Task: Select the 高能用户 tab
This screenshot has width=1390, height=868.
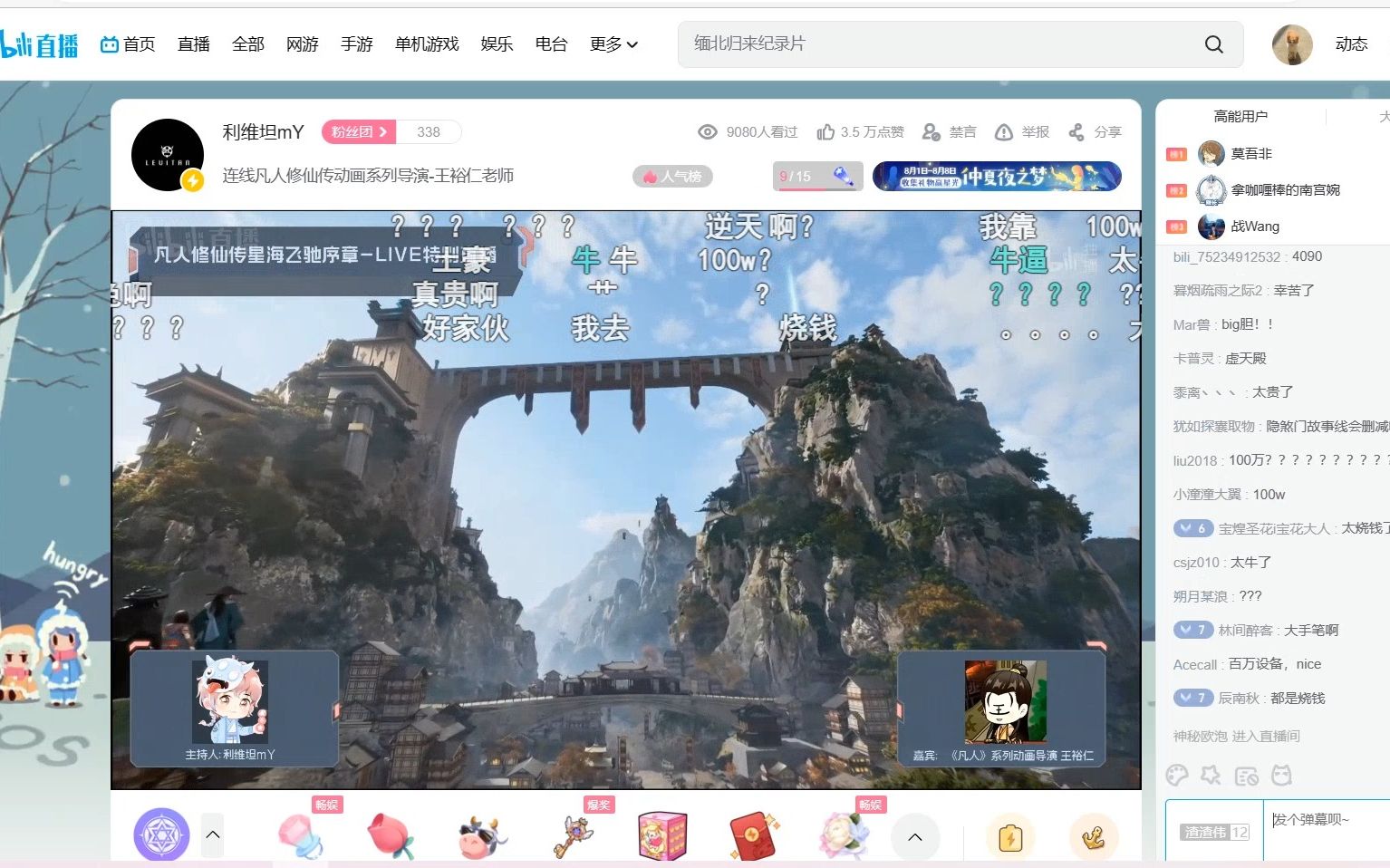Action: click(x=1240, y=116)
